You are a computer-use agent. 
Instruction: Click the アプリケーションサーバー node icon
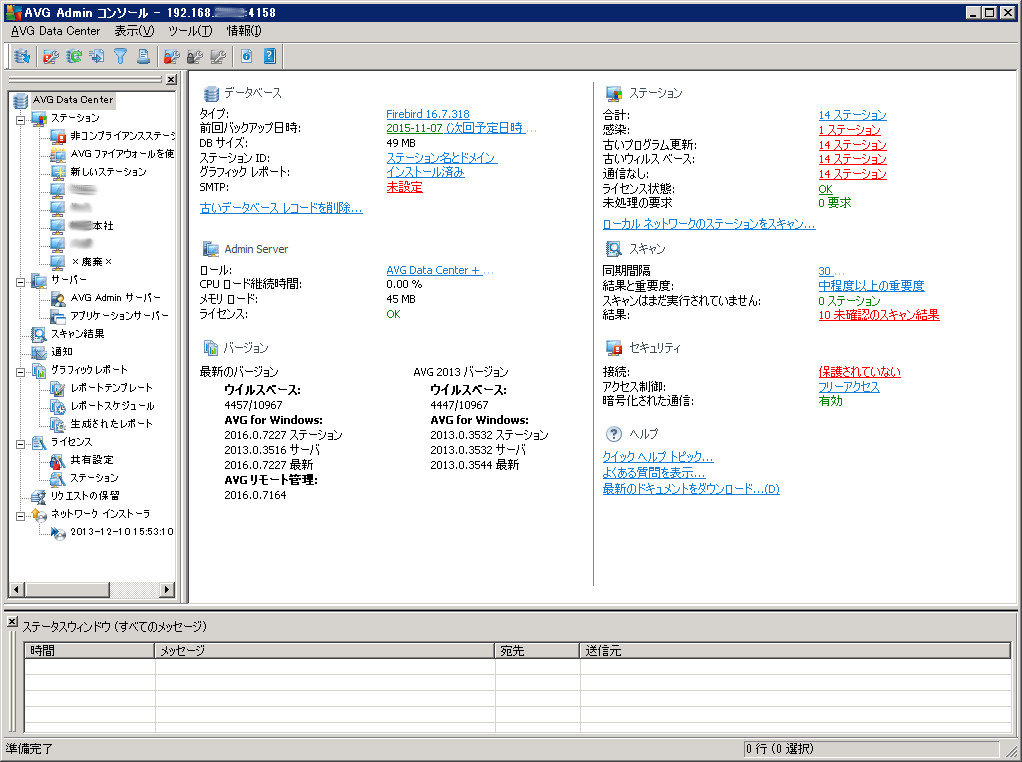click(x=58, y=316)
